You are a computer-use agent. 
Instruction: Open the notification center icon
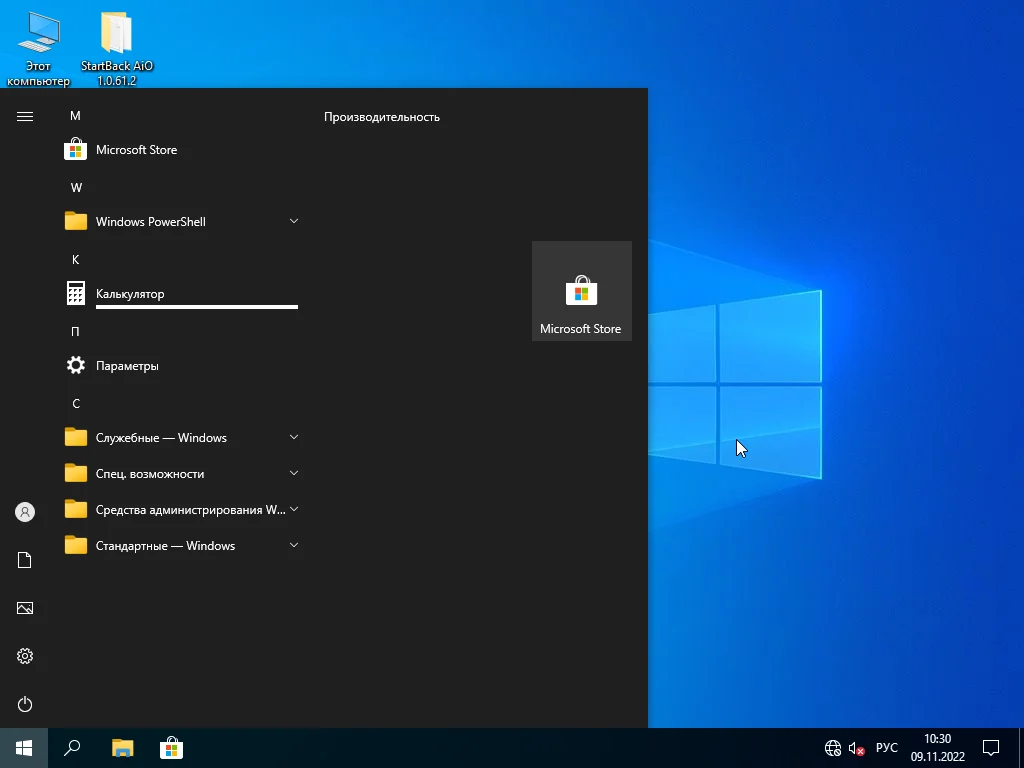(991, 748)
